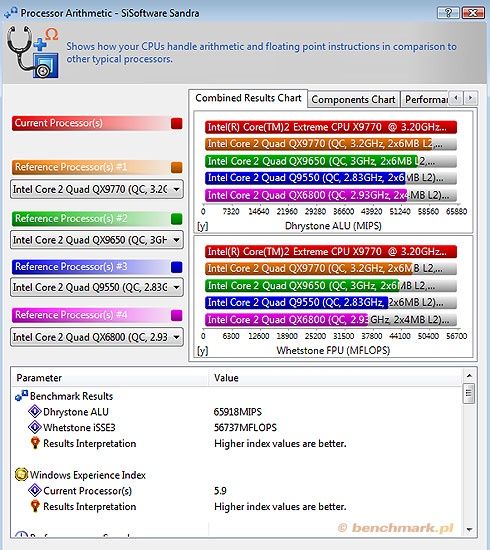Click the red Current Processor(s) color swatch

coord(177,123)
